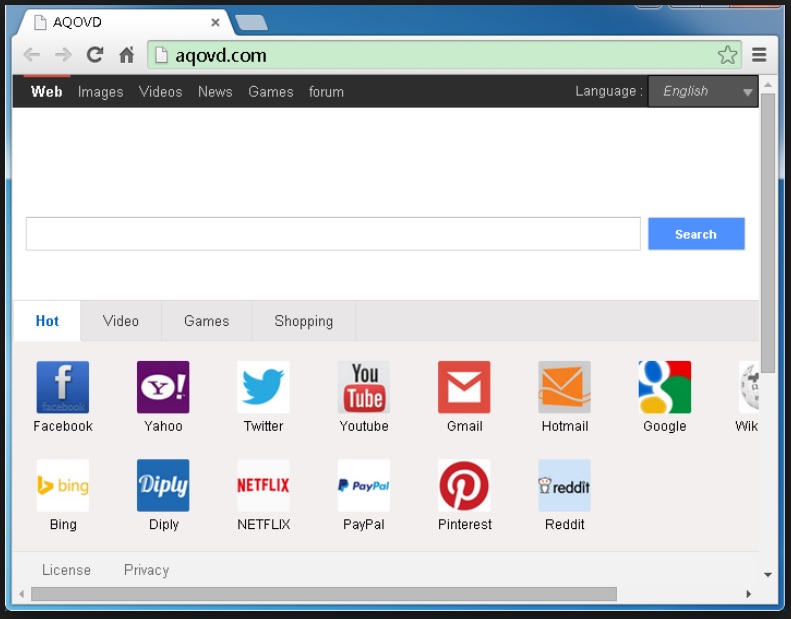Open the NETFLIX shortcut icon
791x619 pixels.
[263, 485]
